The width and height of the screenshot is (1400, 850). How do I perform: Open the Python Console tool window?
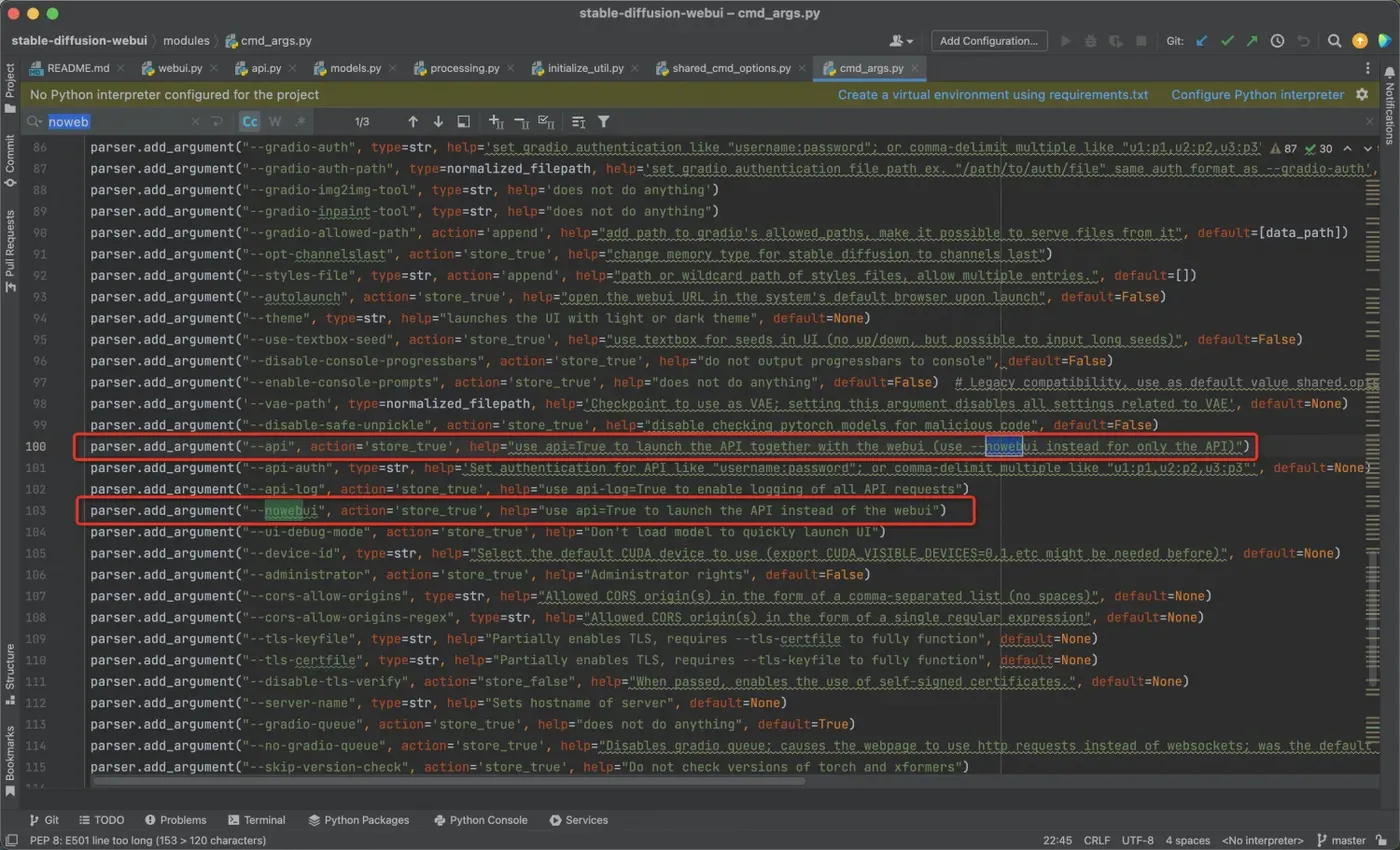click(481, 820)
